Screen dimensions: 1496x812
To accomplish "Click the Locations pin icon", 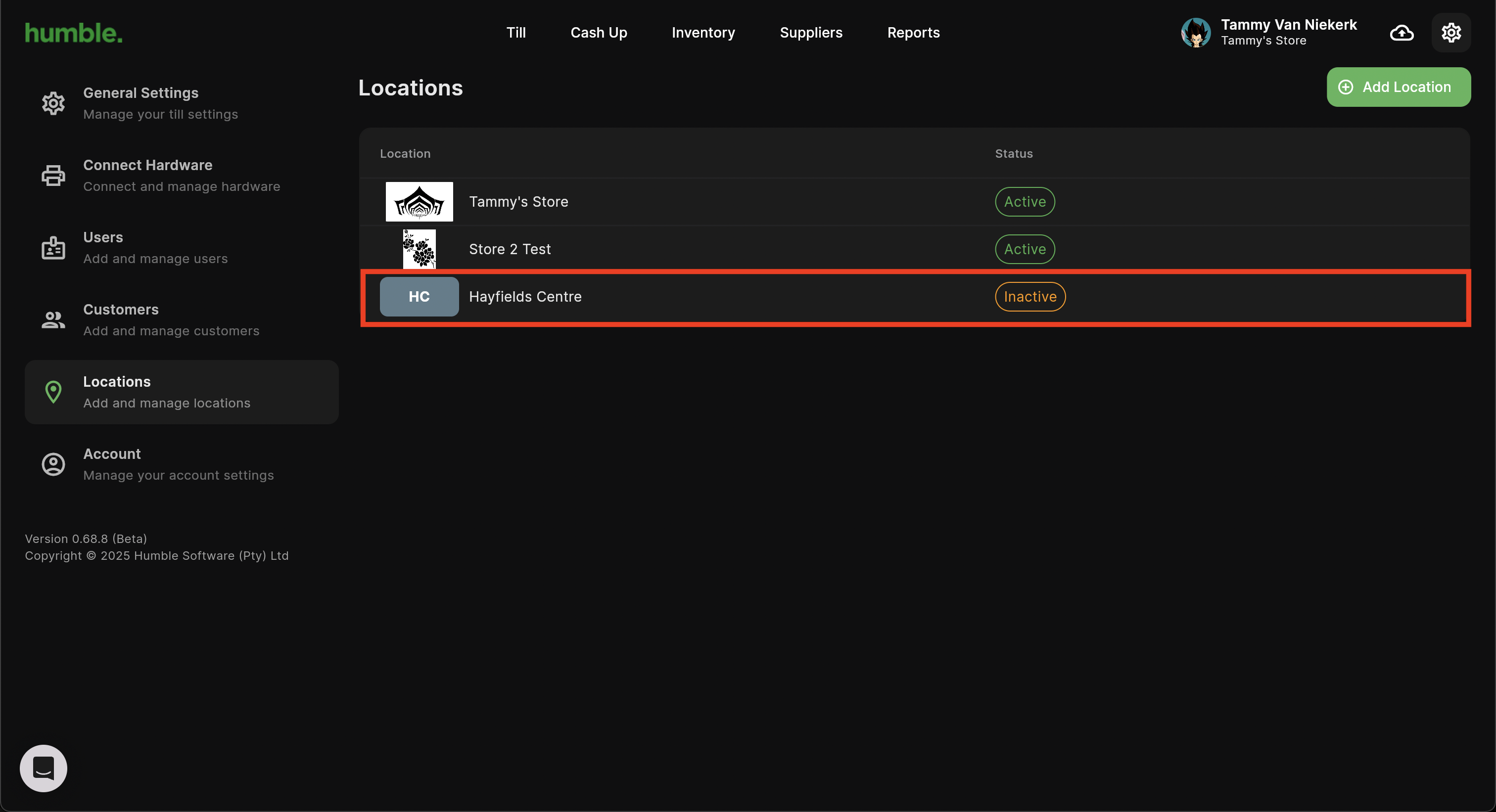I will click(x=53, y=392).
